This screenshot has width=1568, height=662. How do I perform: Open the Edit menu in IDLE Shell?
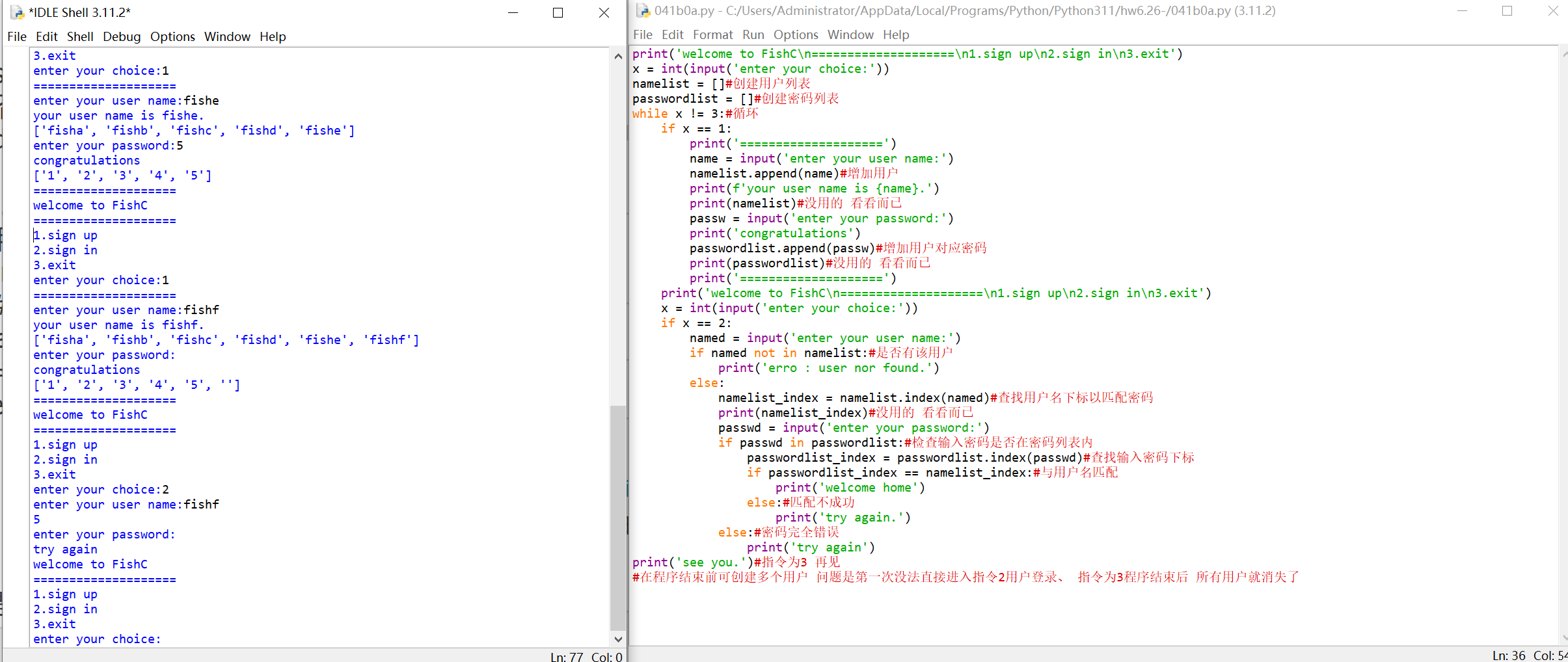(x=47, y=36)
